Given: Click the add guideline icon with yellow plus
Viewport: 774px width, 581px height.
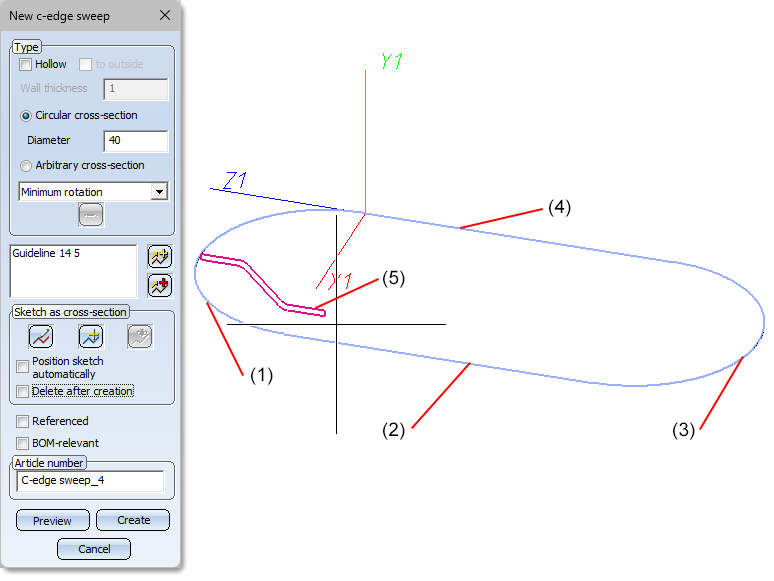Looking at the screenshot, I should tap(159, 257).
